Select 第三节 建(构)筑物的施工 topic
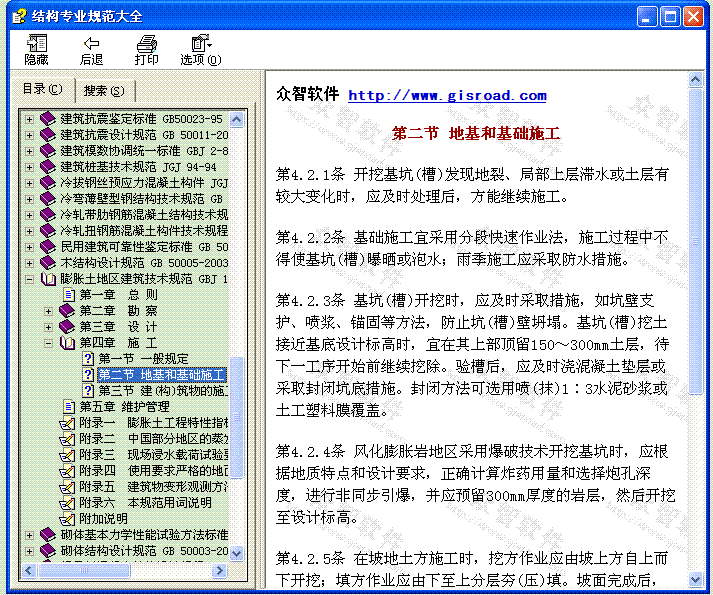Viewport: 713px width, 595px height. (162, 391)
